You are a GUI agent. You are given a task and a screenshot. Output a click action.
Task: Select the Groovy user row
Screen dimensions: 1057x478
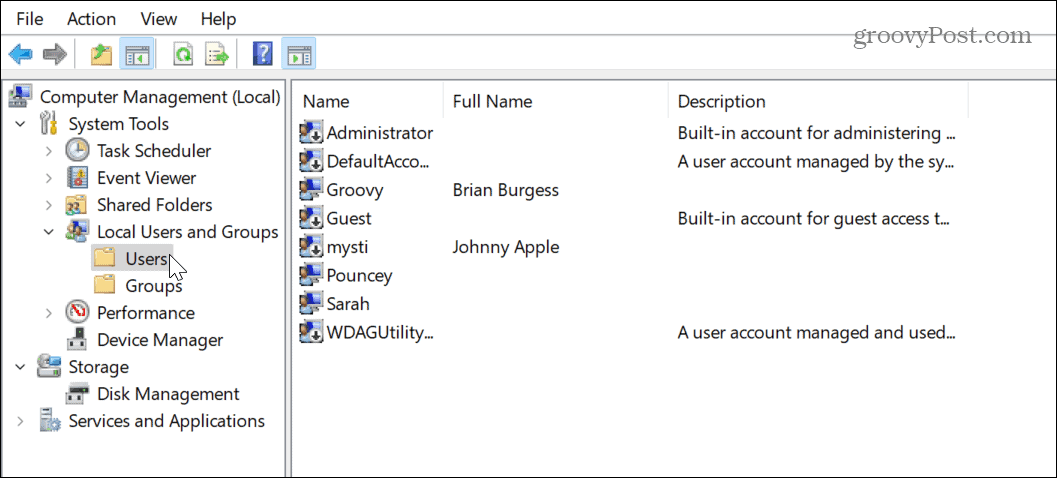click(354, 190)
